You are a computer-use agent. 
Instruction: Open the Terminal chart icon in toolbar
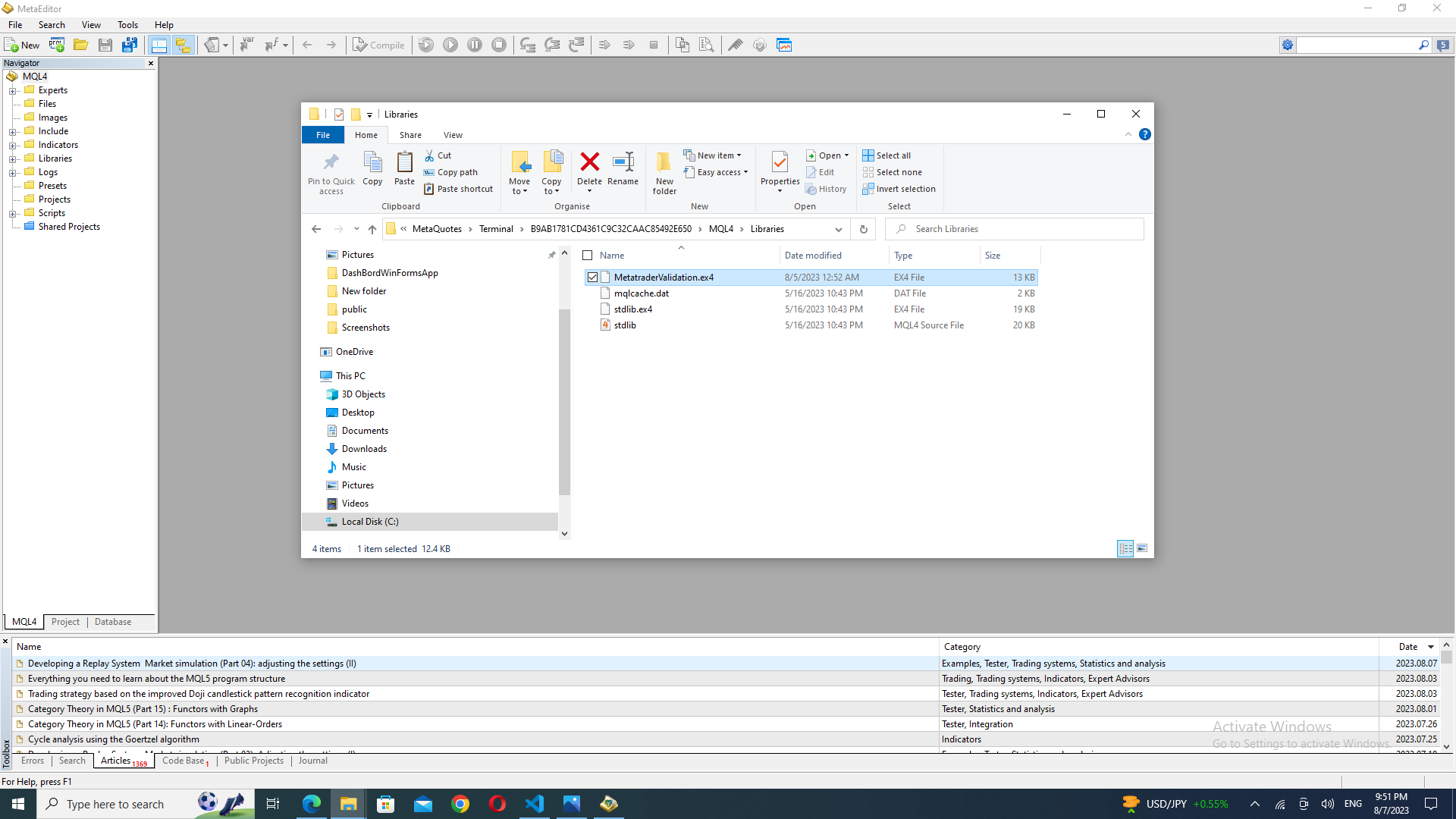pos(784,45)
